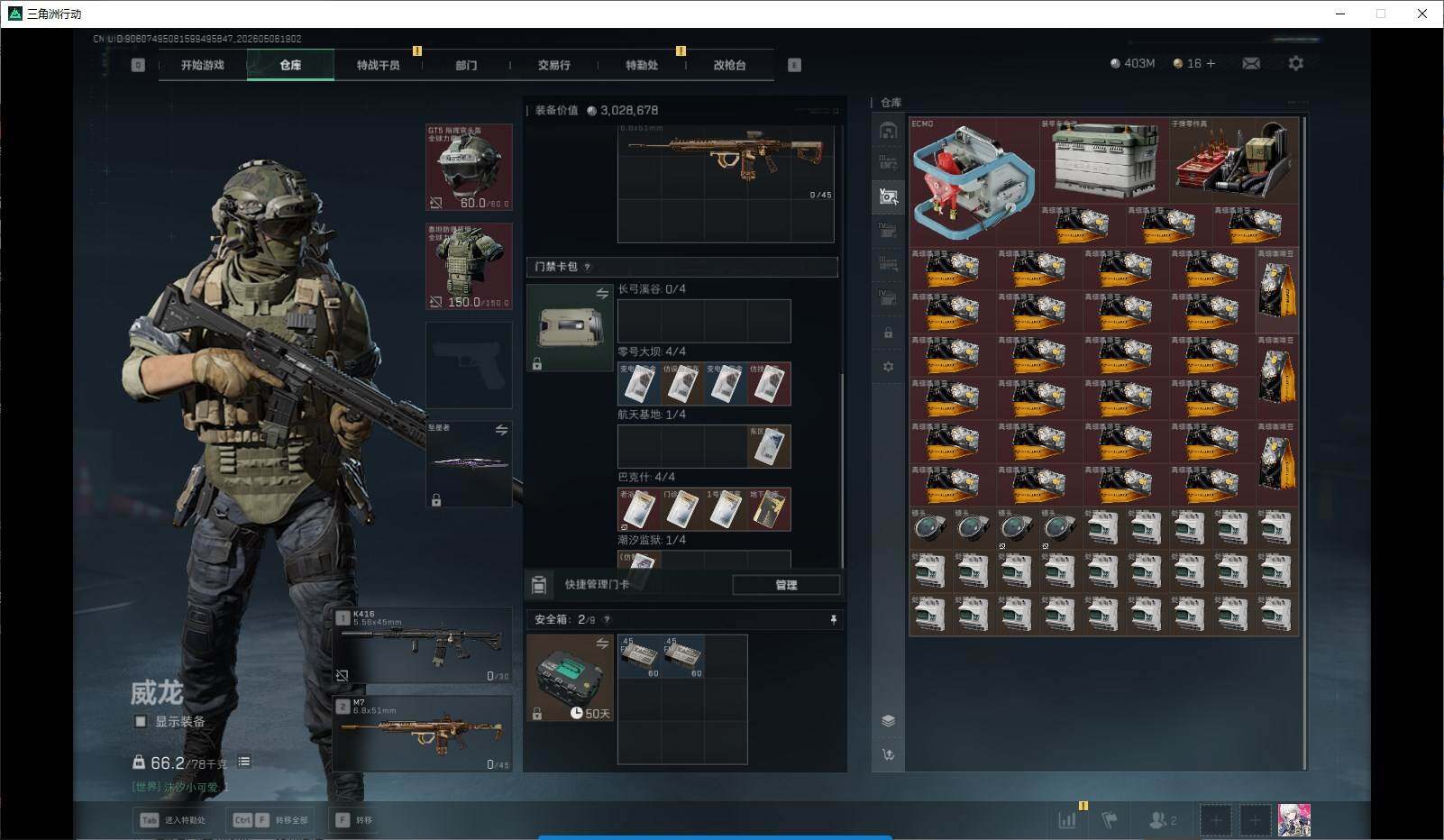
Task: Click the weight value 66.2/78千克
Action: pos(188,762)
